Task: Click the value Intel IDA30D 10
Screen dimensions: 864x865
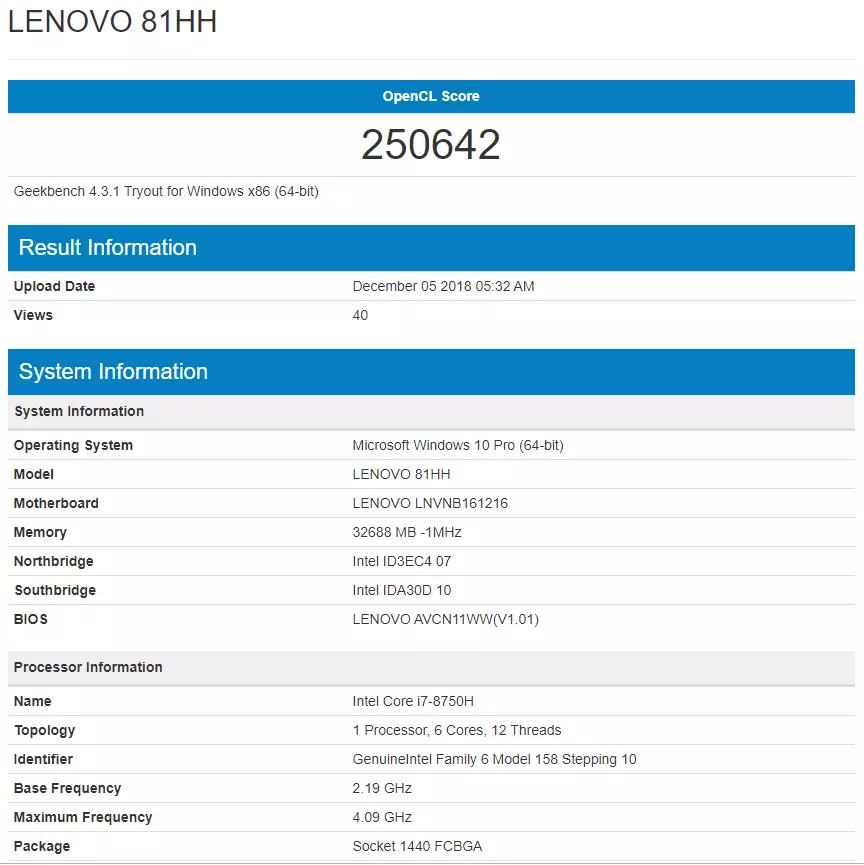Action: [x=402, y=591]
